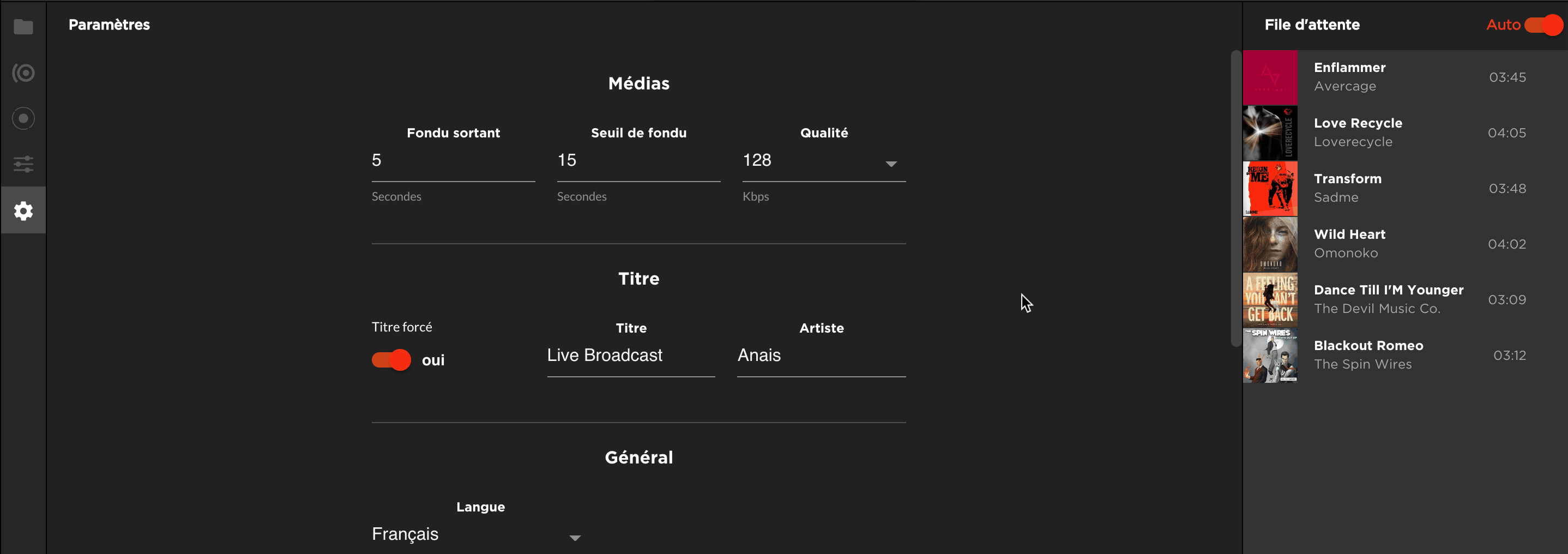This screenshot has width=1568, height=554.
Task: Open the settings gear sidebar icon
Action: [23, 210]
